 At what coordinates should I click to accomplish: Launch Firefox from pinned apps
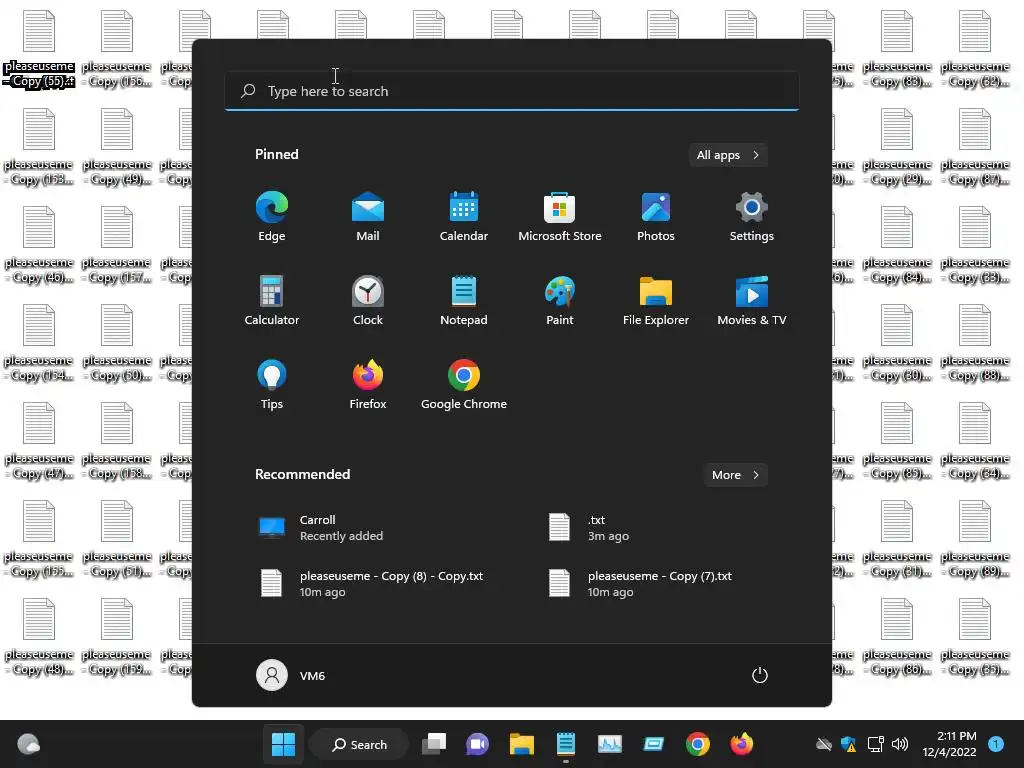[x=368, y=385]
